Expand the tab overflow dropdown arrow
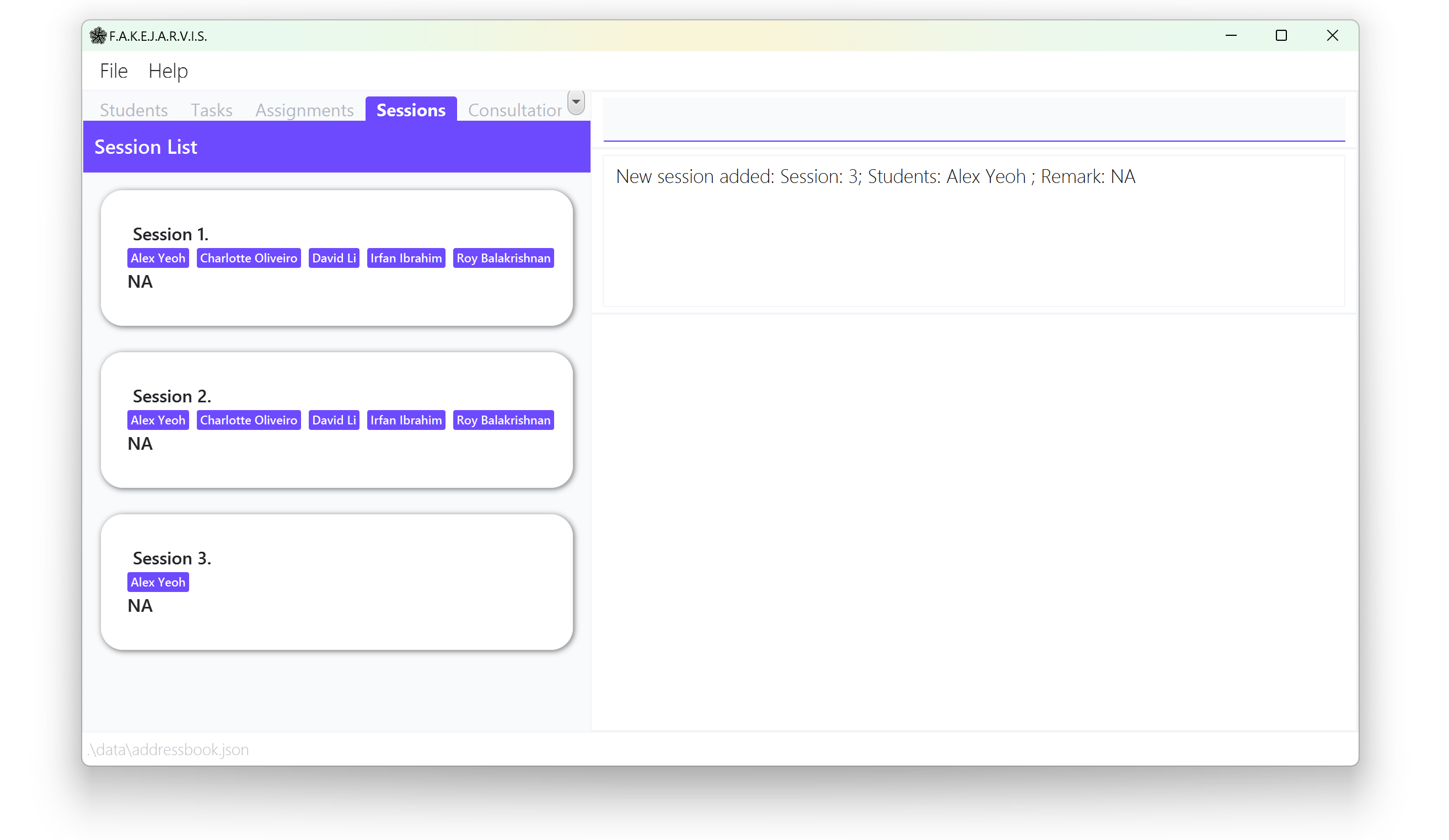 click(576, 103)
